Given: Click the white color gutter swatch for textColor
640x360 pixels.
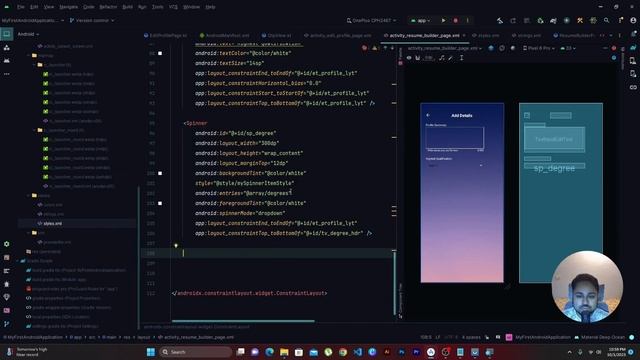Looking at the screenshot, I should 160,53.
